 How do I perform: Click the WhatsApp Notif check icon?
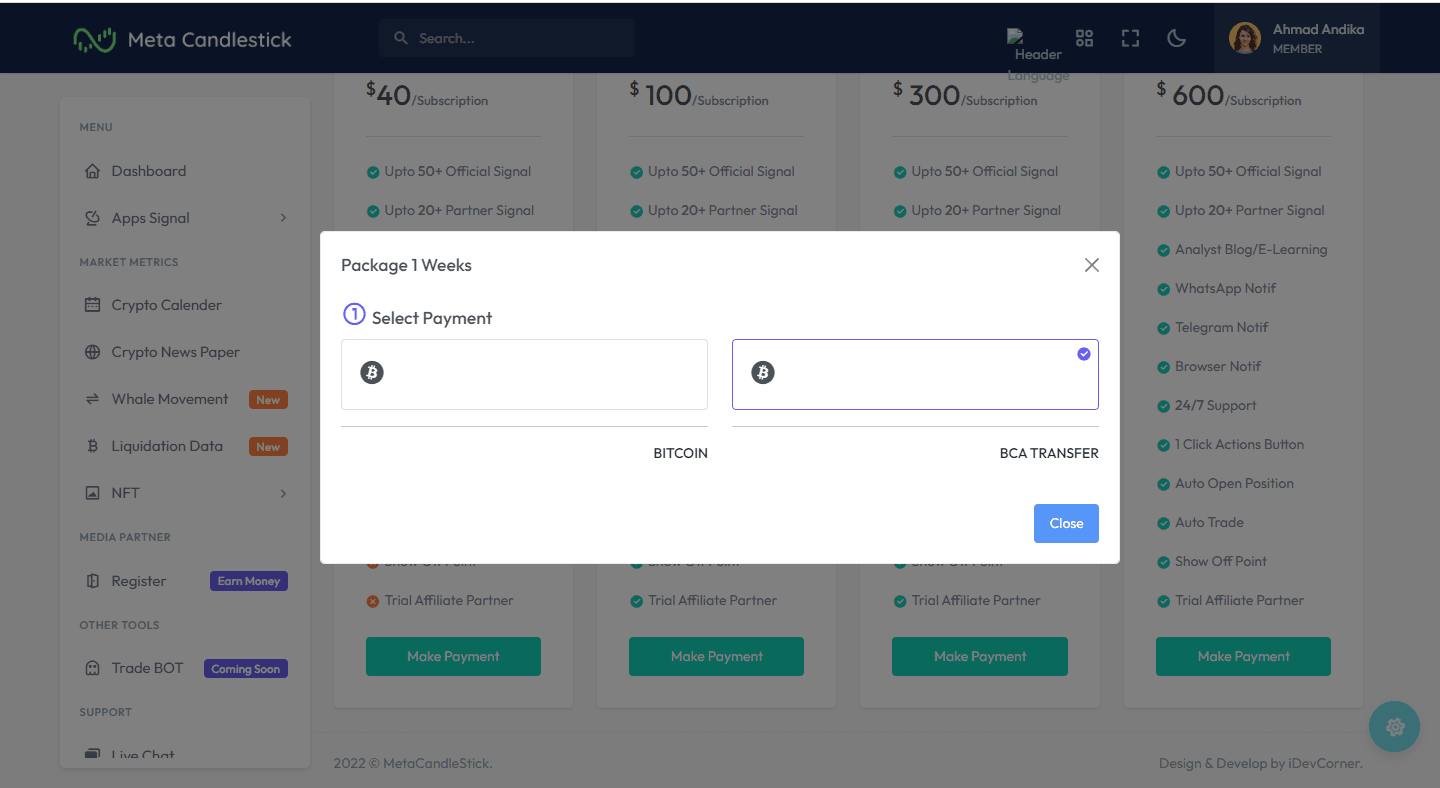tap(1163, 289)
